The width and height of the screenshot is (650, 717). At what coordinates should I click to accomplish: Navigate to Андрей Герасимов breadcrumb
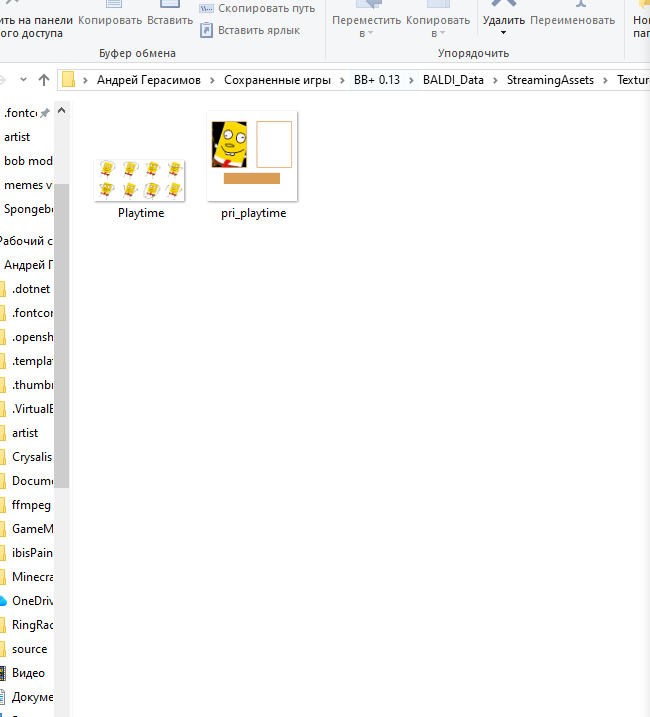pos(149,80)
